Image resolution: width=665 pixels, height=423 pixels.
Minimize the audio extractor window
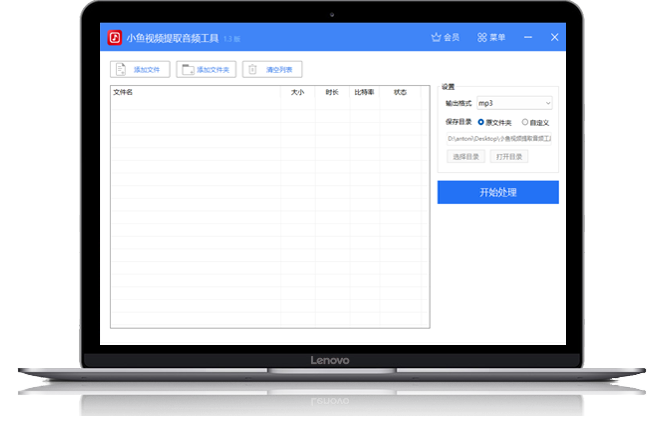528,37
